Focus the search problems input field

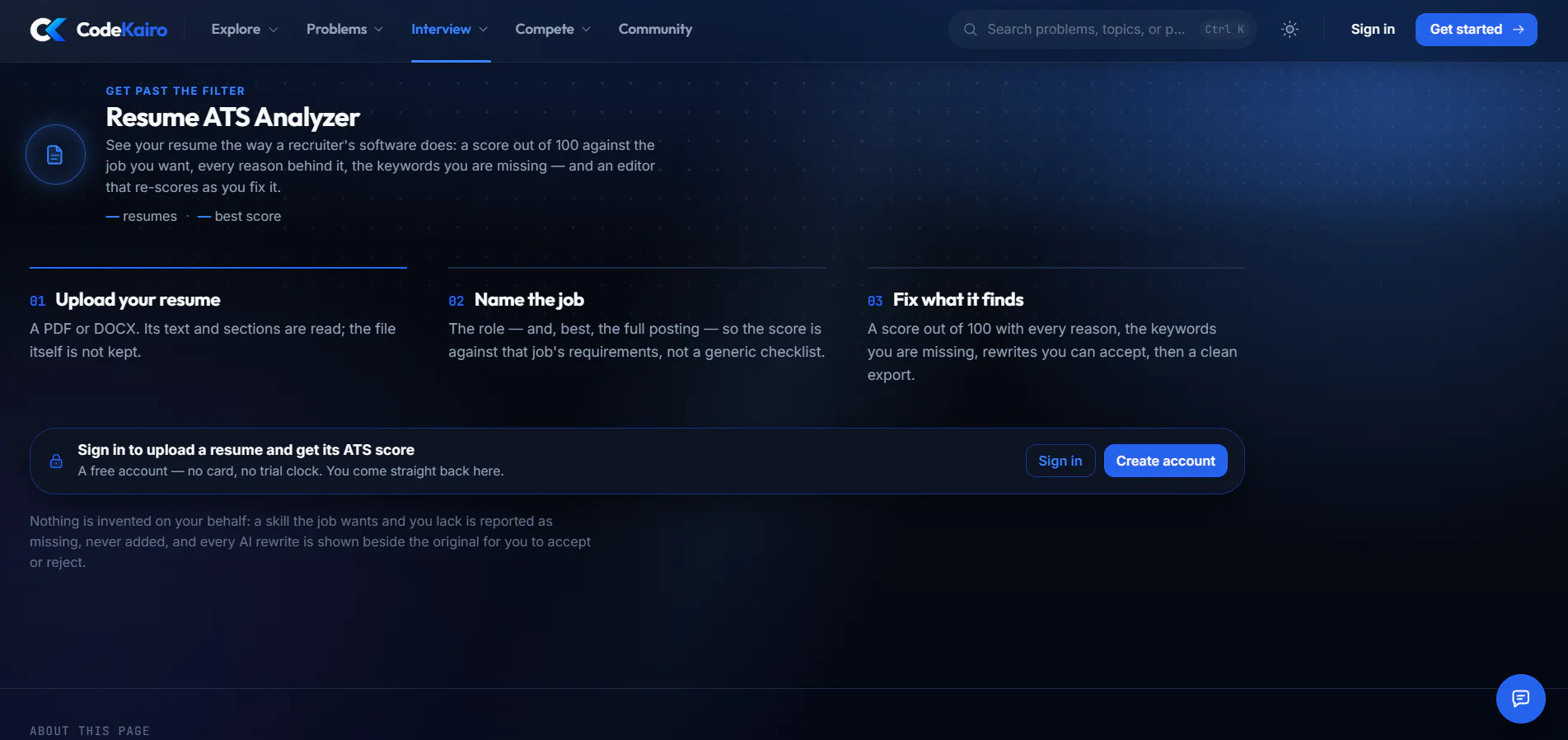1102,30
